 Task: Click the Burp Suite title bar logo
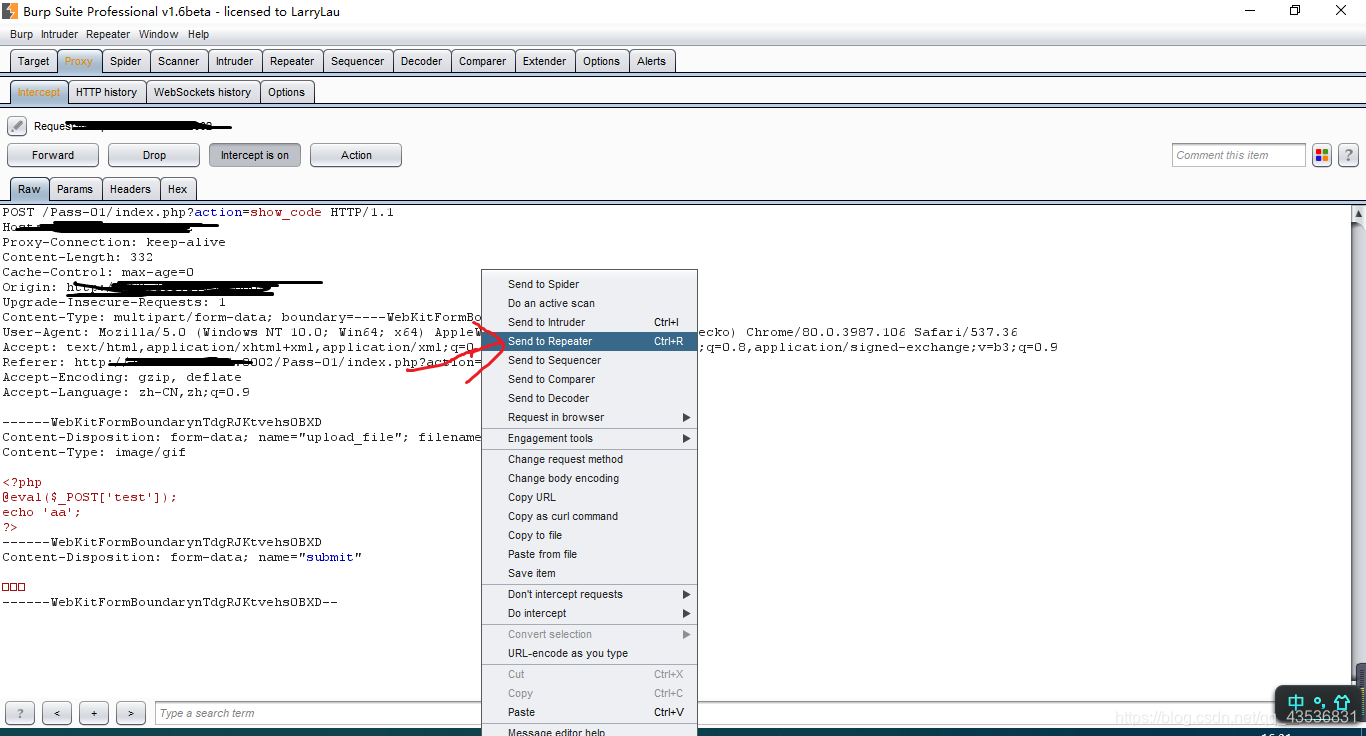click(10, 11)
